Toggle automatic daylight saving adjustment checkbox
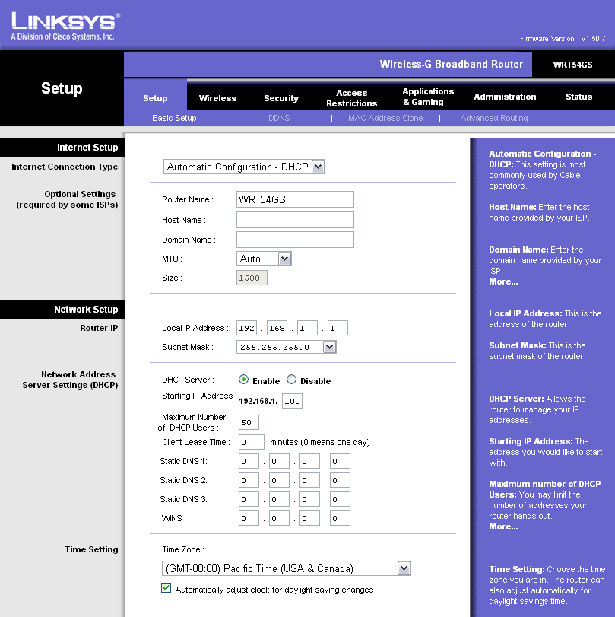The height and width of the screenshot is (617, 615). tap(166, 588)
